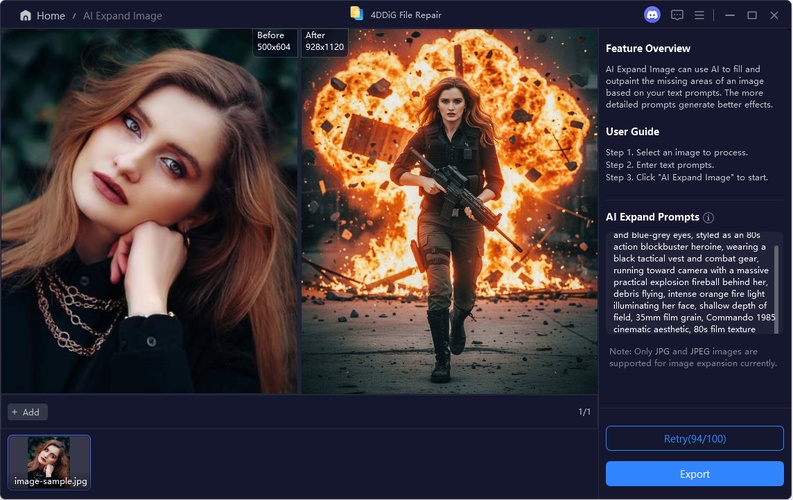Open the Discord community icon
This screenshot has width=793, height=500.
click(653, 15)
